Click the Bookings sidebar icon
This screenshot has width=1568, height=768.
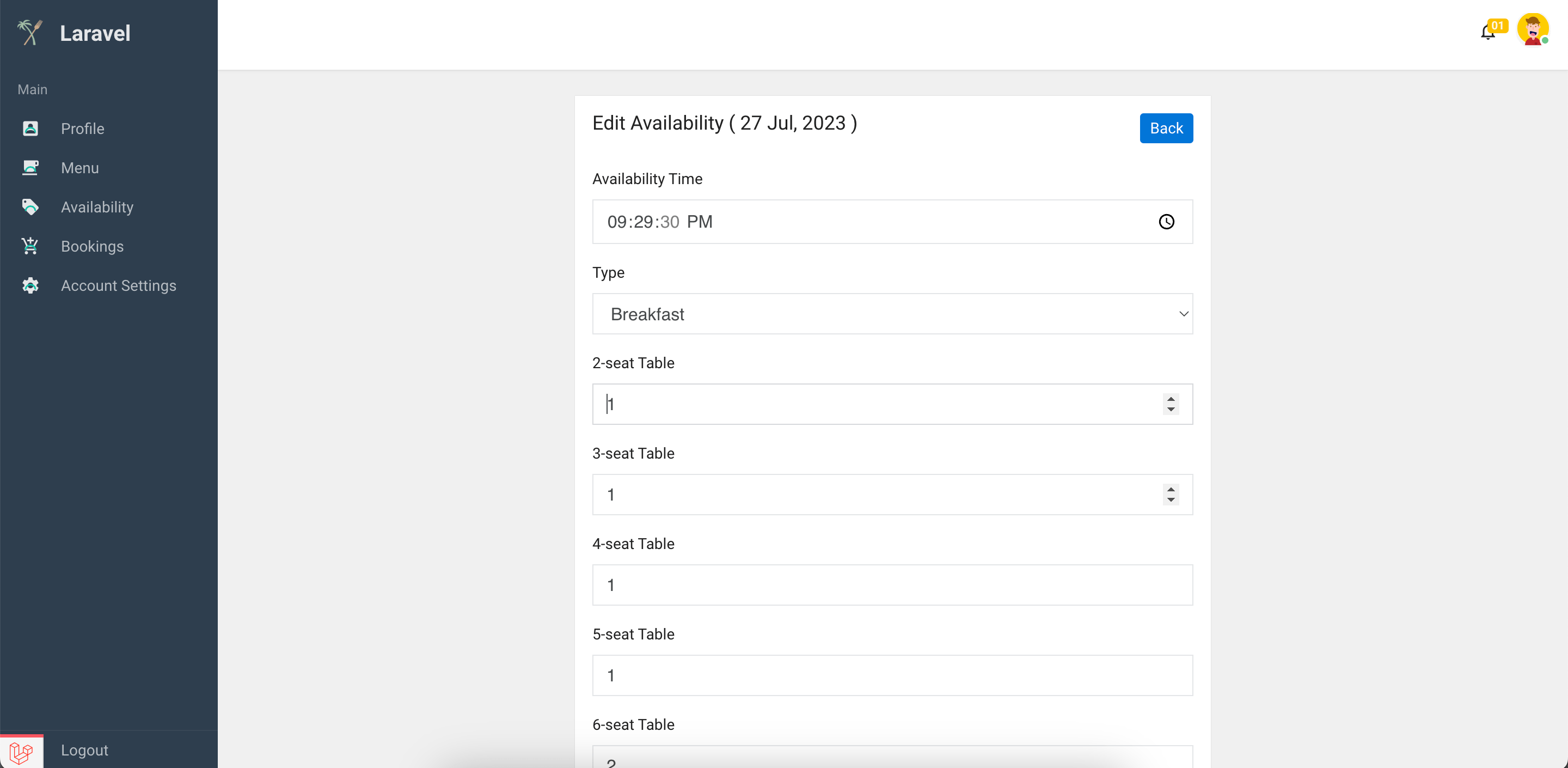click(x=31, y=246)
